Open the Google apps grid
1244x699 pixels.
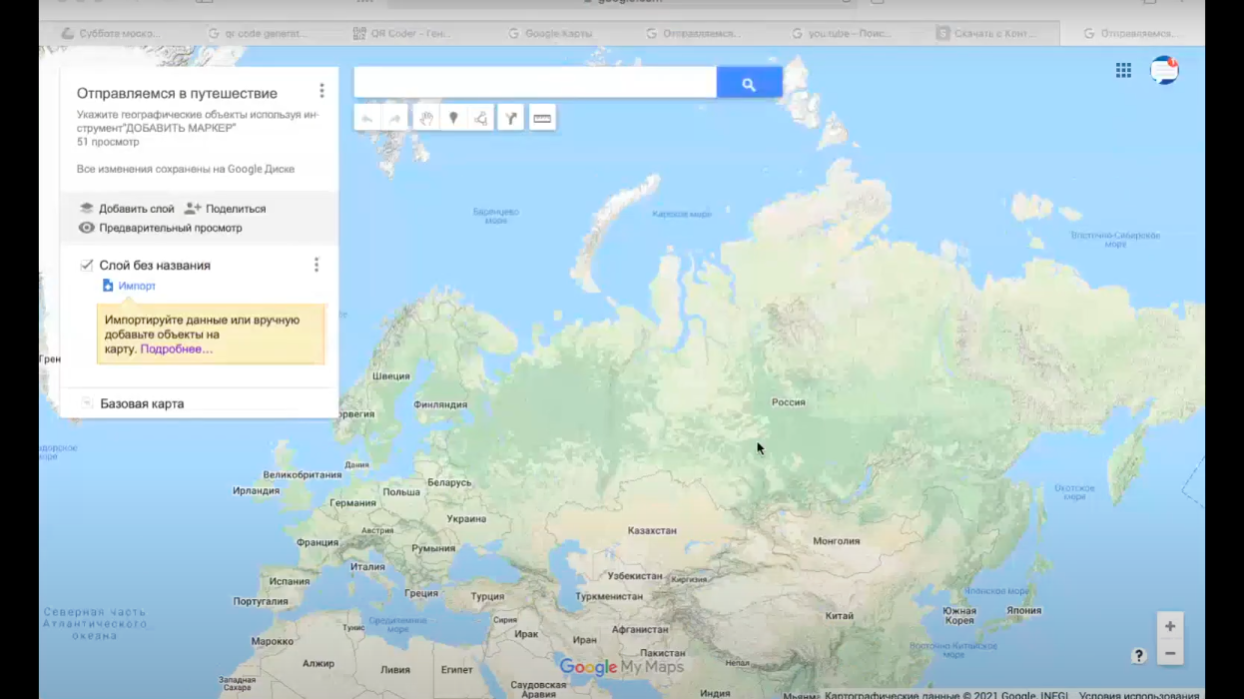pos(1123,71)
